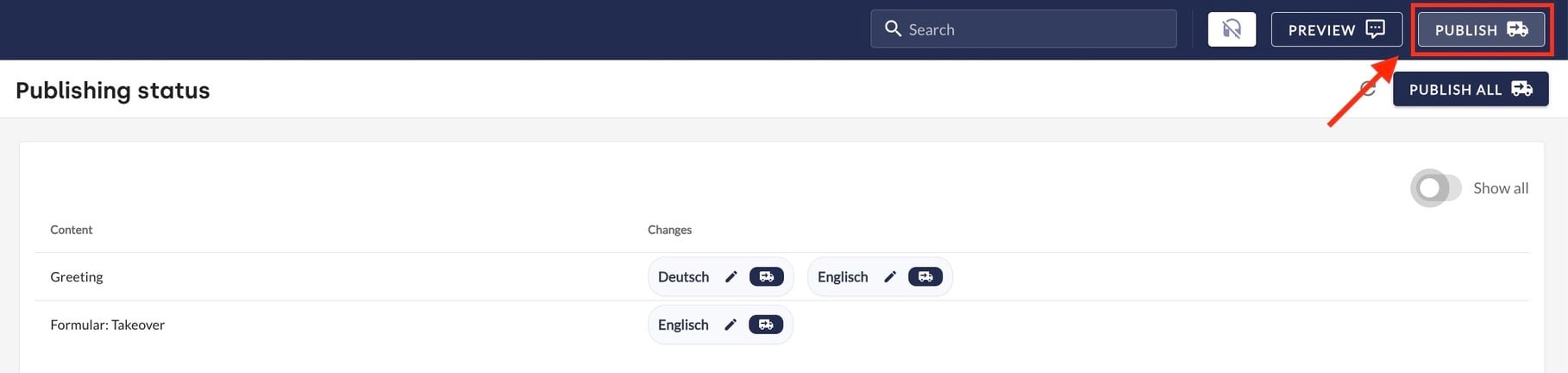Click the Content column header
Image resolution: width=1568 pixels, height=373 pixels.
tap(71, 230)
